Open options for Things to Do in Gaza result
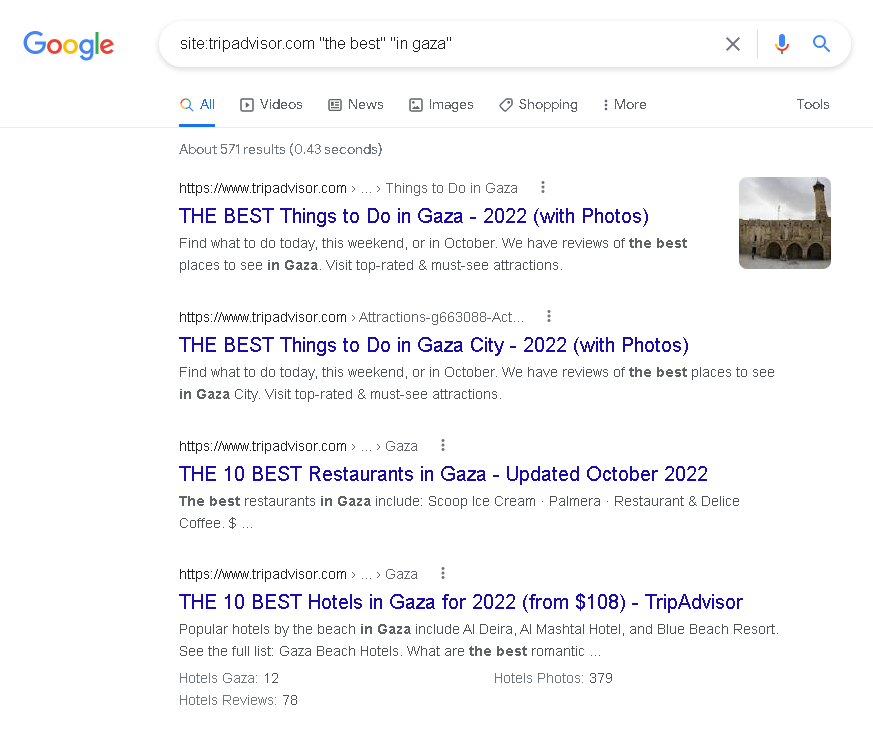This screenshot has width=873, height=732. (x=543, y=188)
